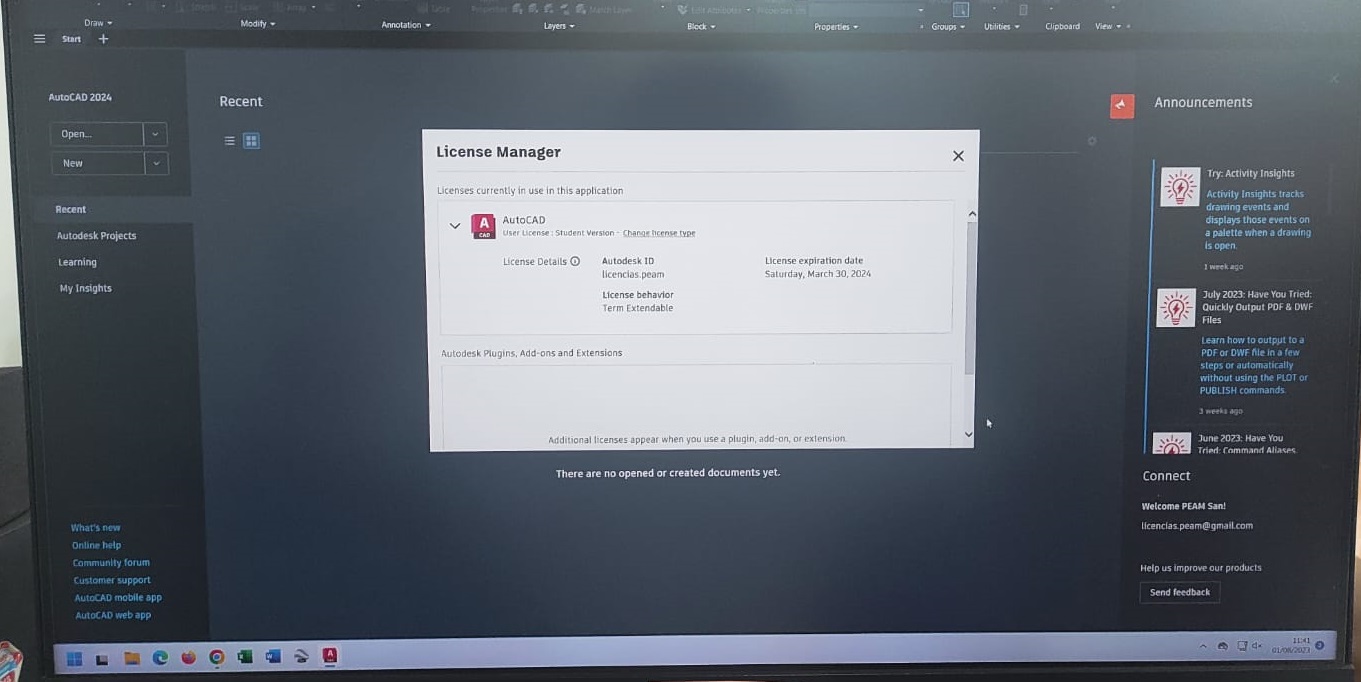The image size is (1361, 682).
Task: Open the hamburger menu beside Start tab
Action: coord(39,39)
